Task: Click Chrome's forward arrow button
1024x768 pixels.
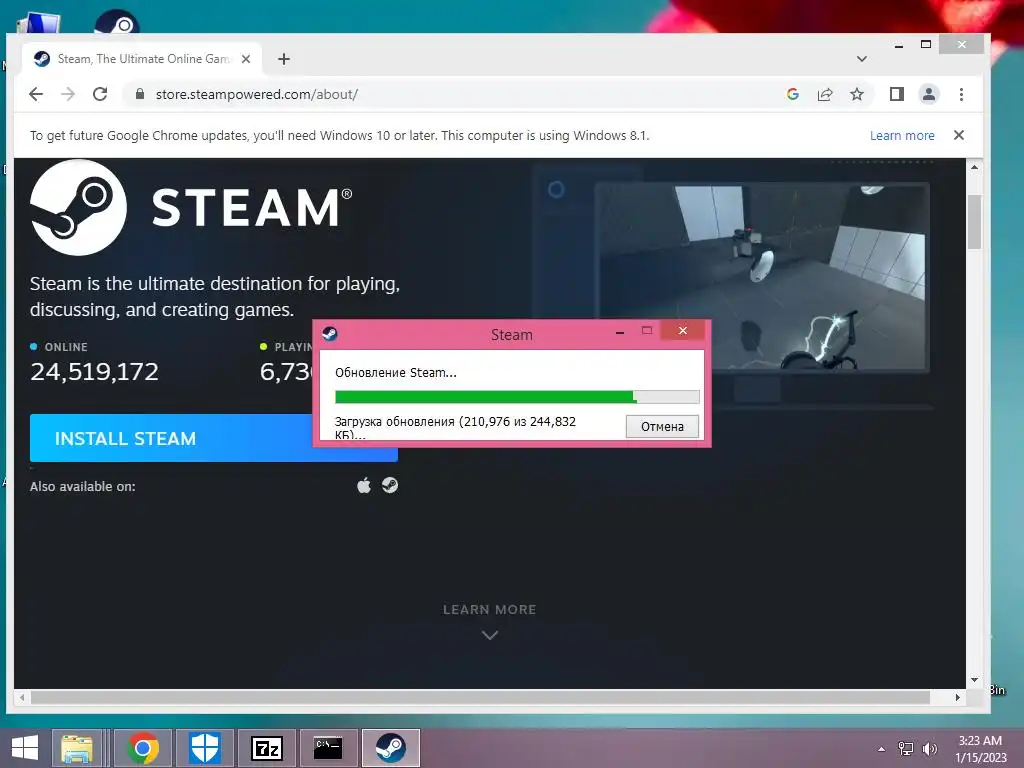Action: pos(68,94)
